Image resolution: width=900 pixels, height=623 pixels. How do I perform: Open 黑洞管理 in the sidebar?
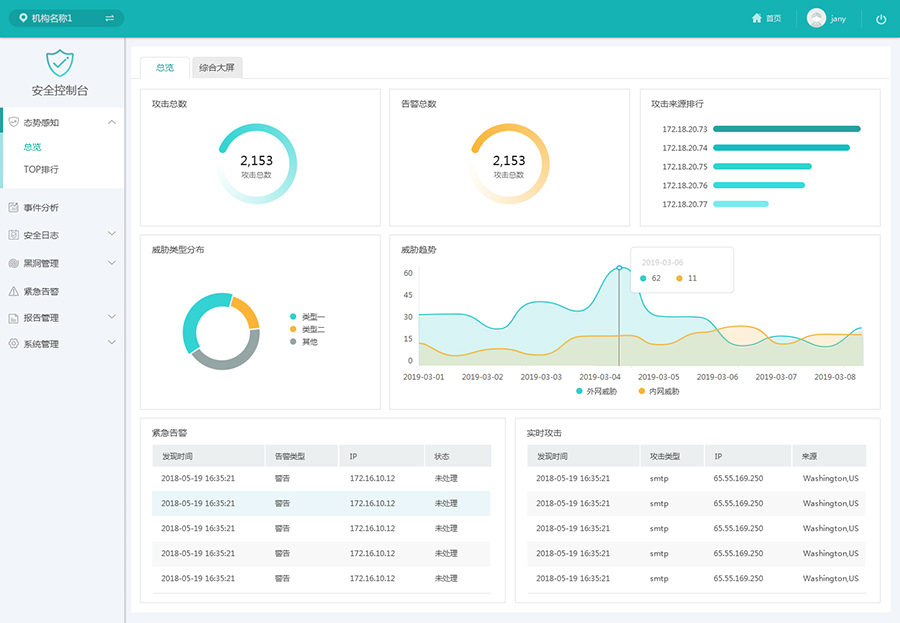pos(41,263)
